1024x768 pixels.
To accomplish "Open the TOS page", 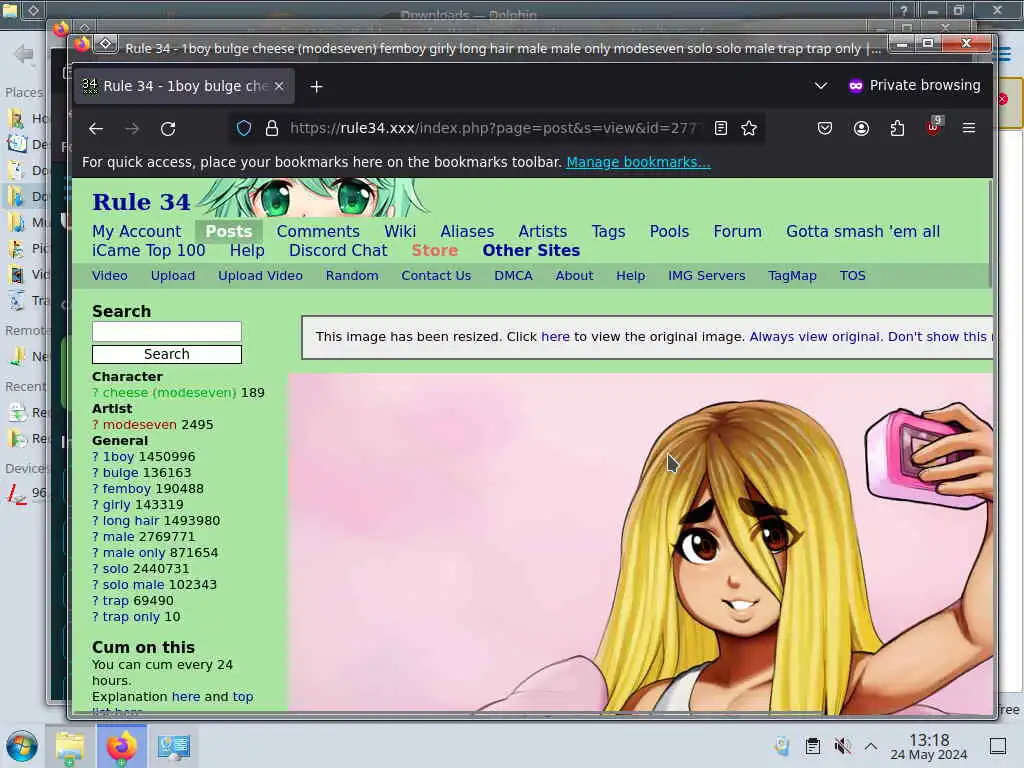I will point(852,276).
